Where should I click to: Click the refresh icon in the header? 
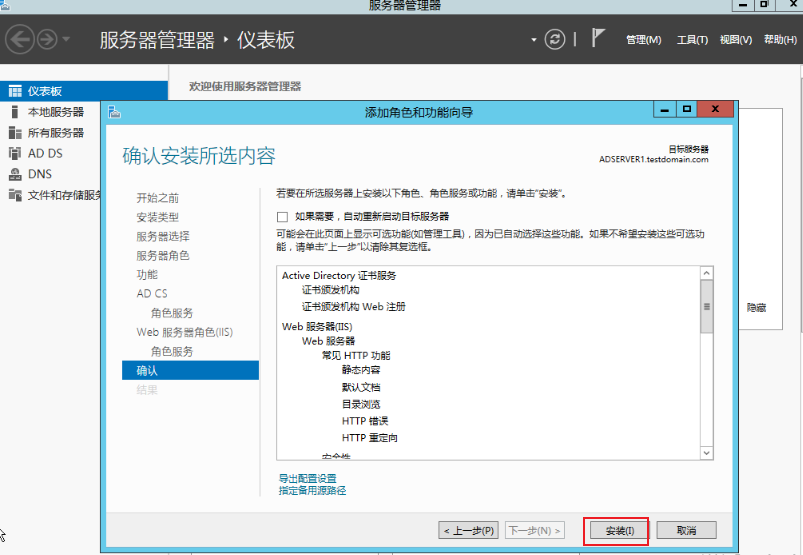[555, 39]
